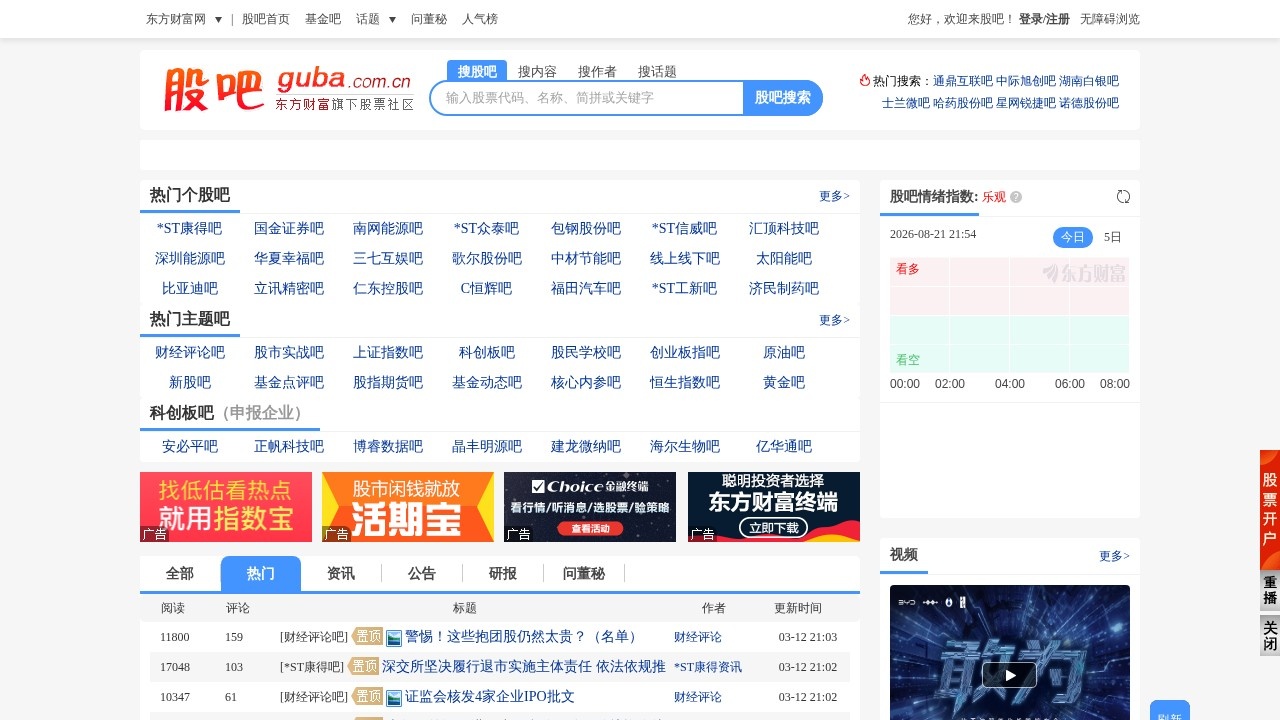Viewport: 1280px width, 720px height.
Task: Open 安必平吧 link
Action: tap(190, 447)
